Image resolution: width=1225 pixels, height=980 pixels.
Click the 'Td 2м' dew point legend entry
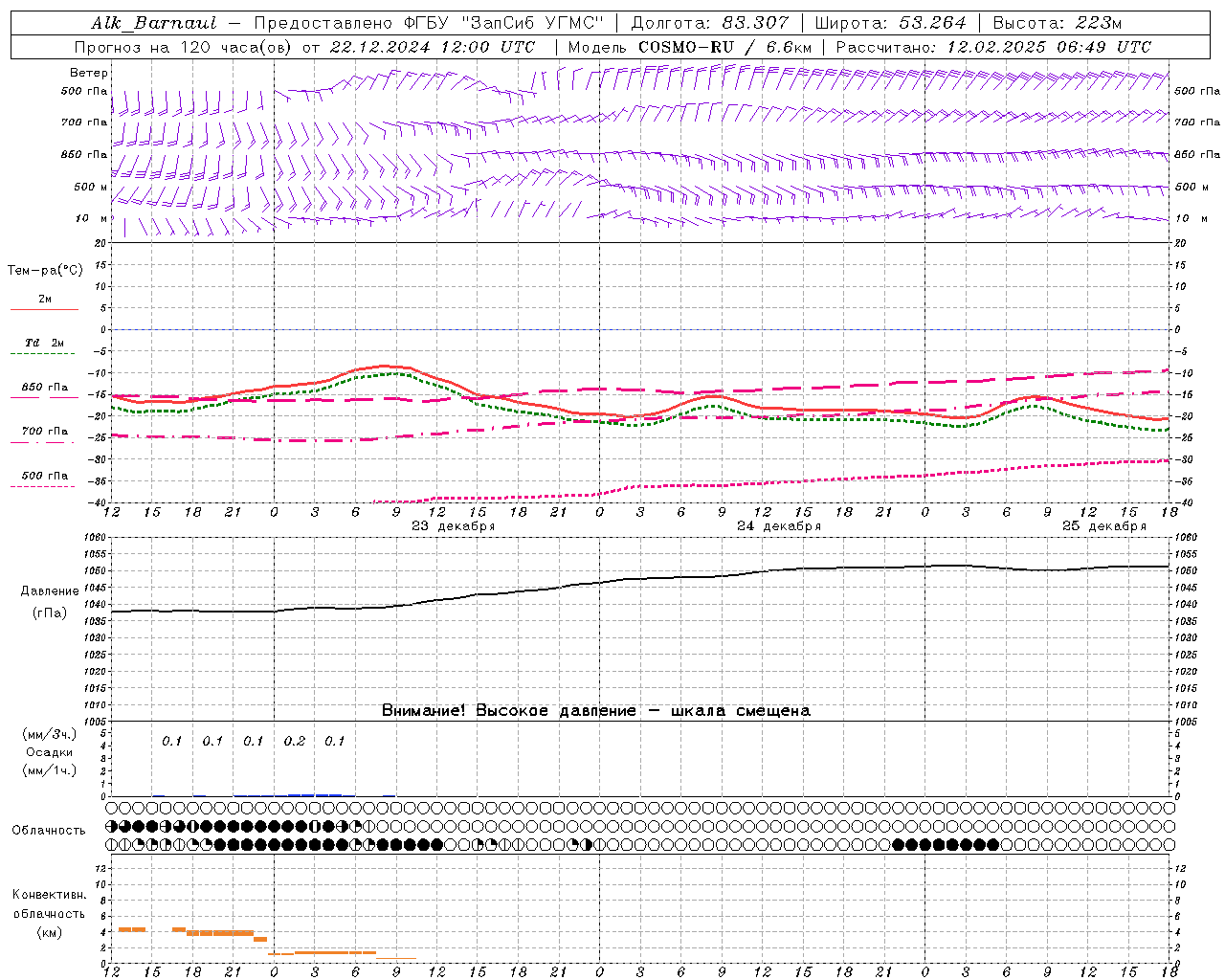click(44, 343)
